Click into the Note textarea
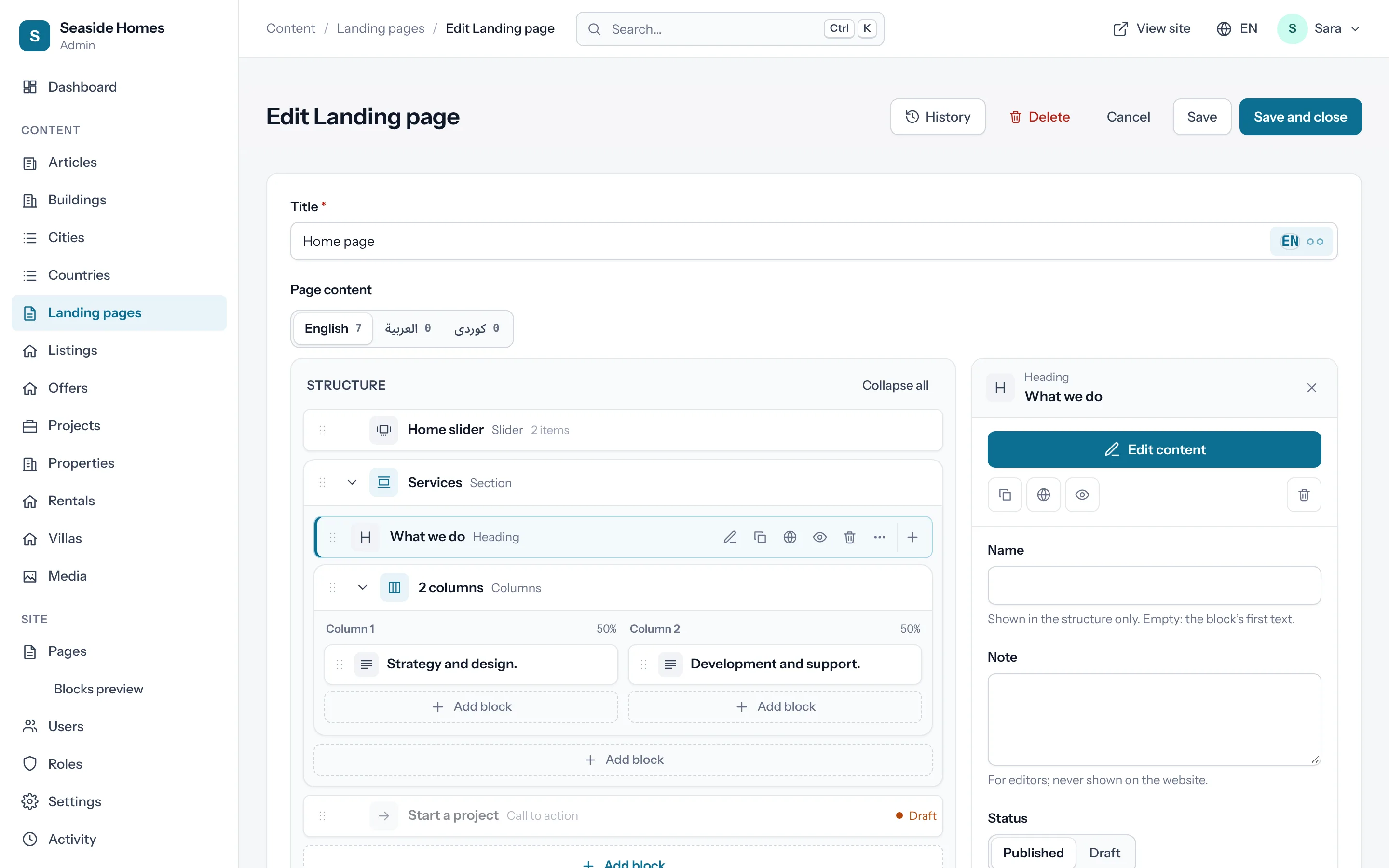The image size is (1389, 868). (x=1154, y=719)
